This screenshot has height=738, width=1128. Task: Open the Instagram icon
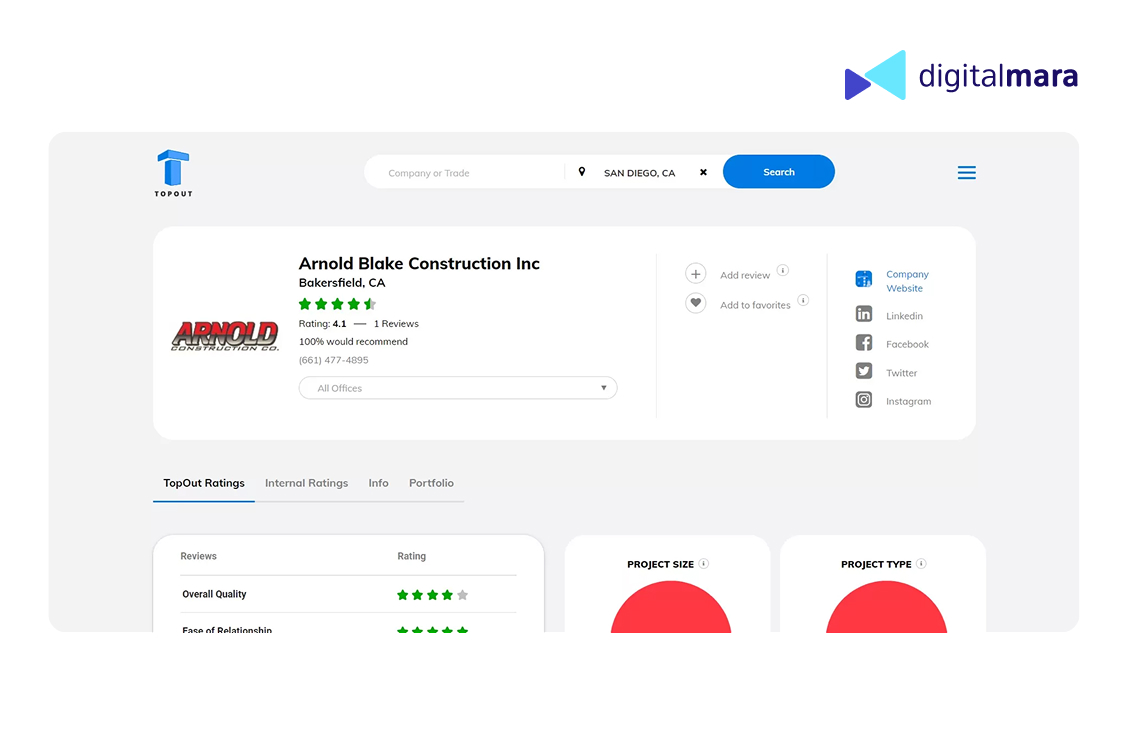[x=864, y=400]
